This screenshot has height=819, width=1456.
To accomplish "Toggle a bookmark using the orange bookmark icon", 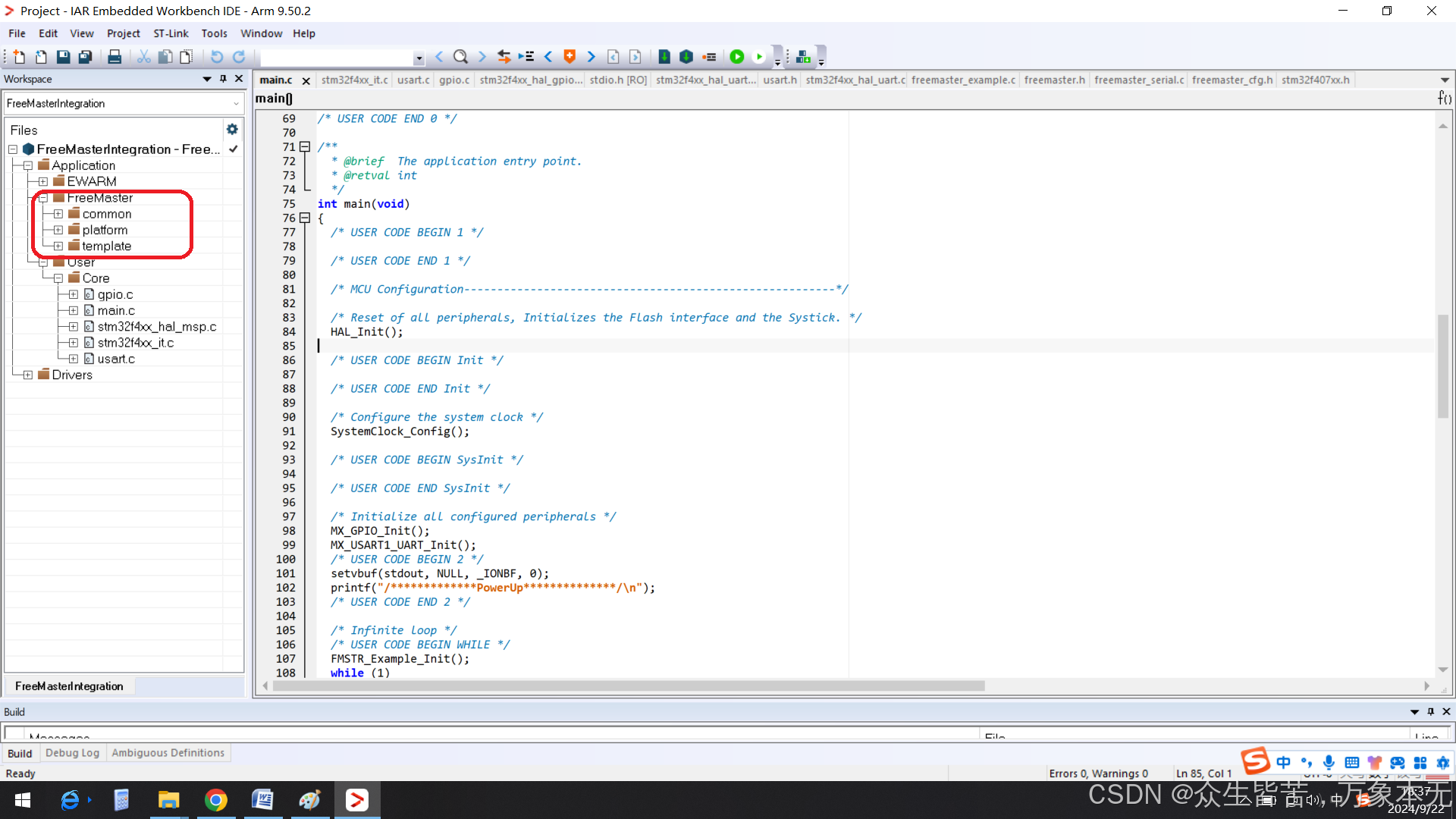I will [569, 56].
